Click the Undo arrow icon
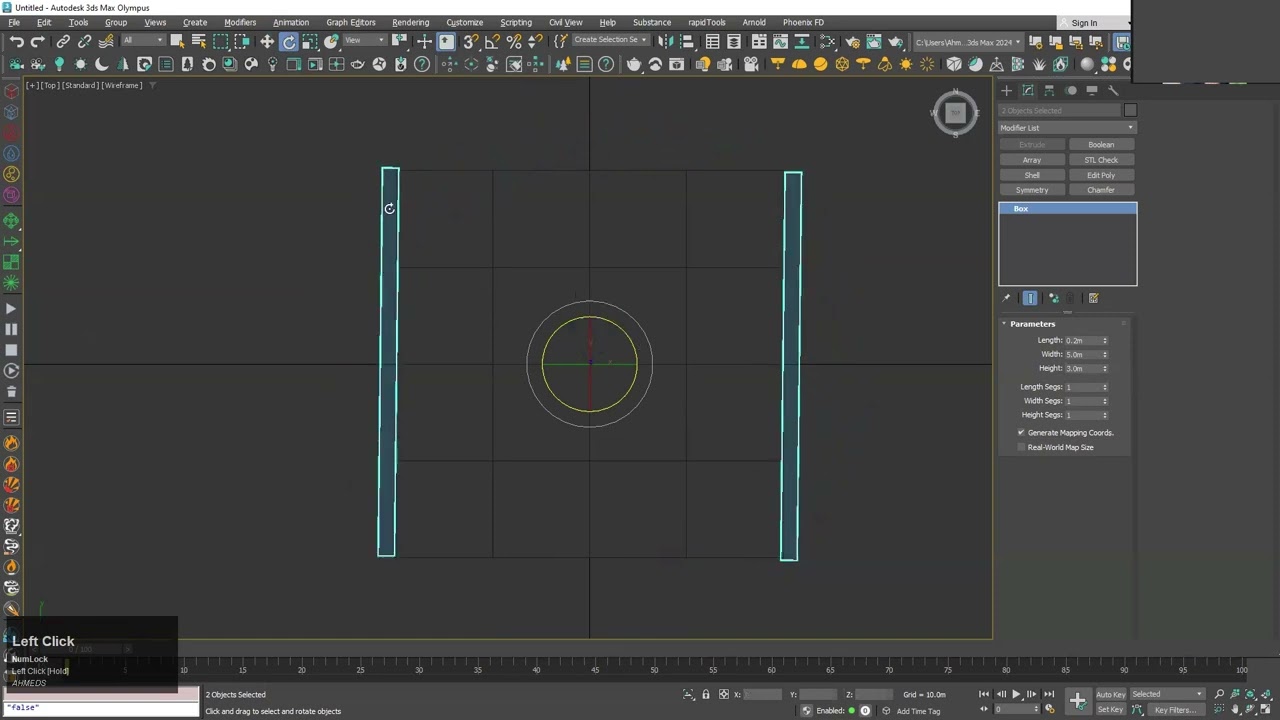Viewport: 1280px width, 720px height. [x=17, y=42]
